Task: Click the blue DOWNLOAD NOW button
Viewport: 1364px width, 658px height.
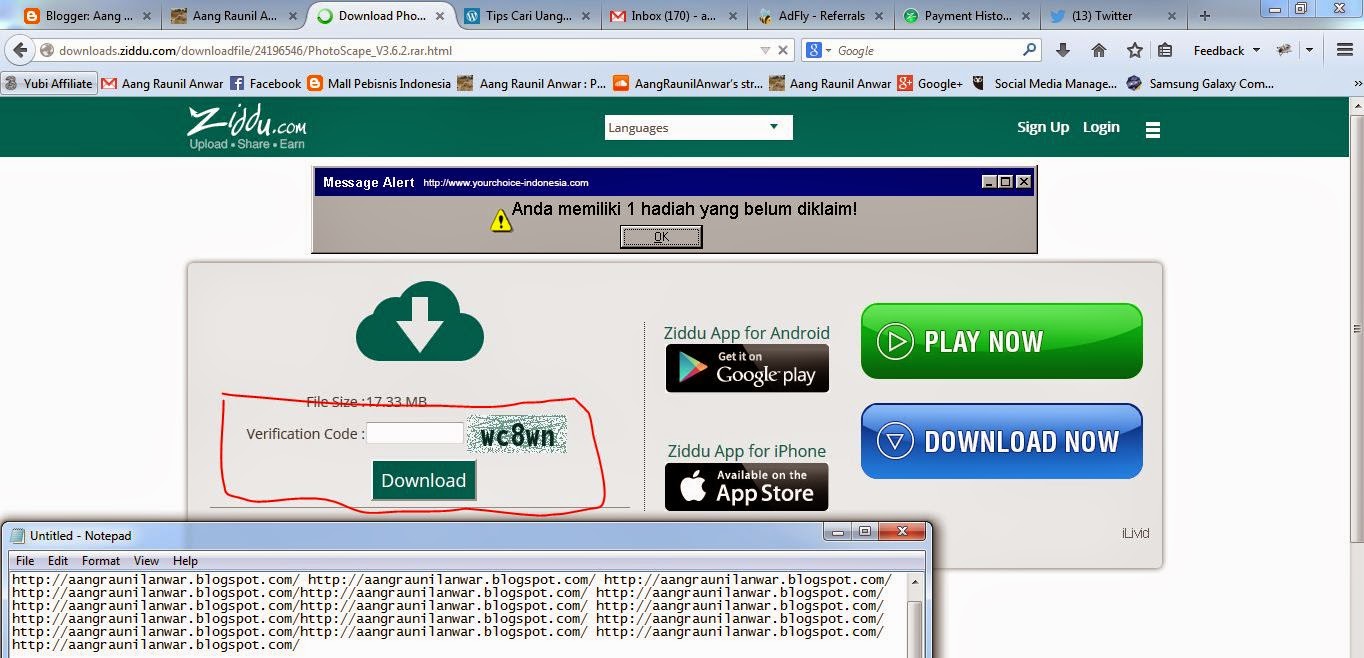Action: [x=1001, y=441]
